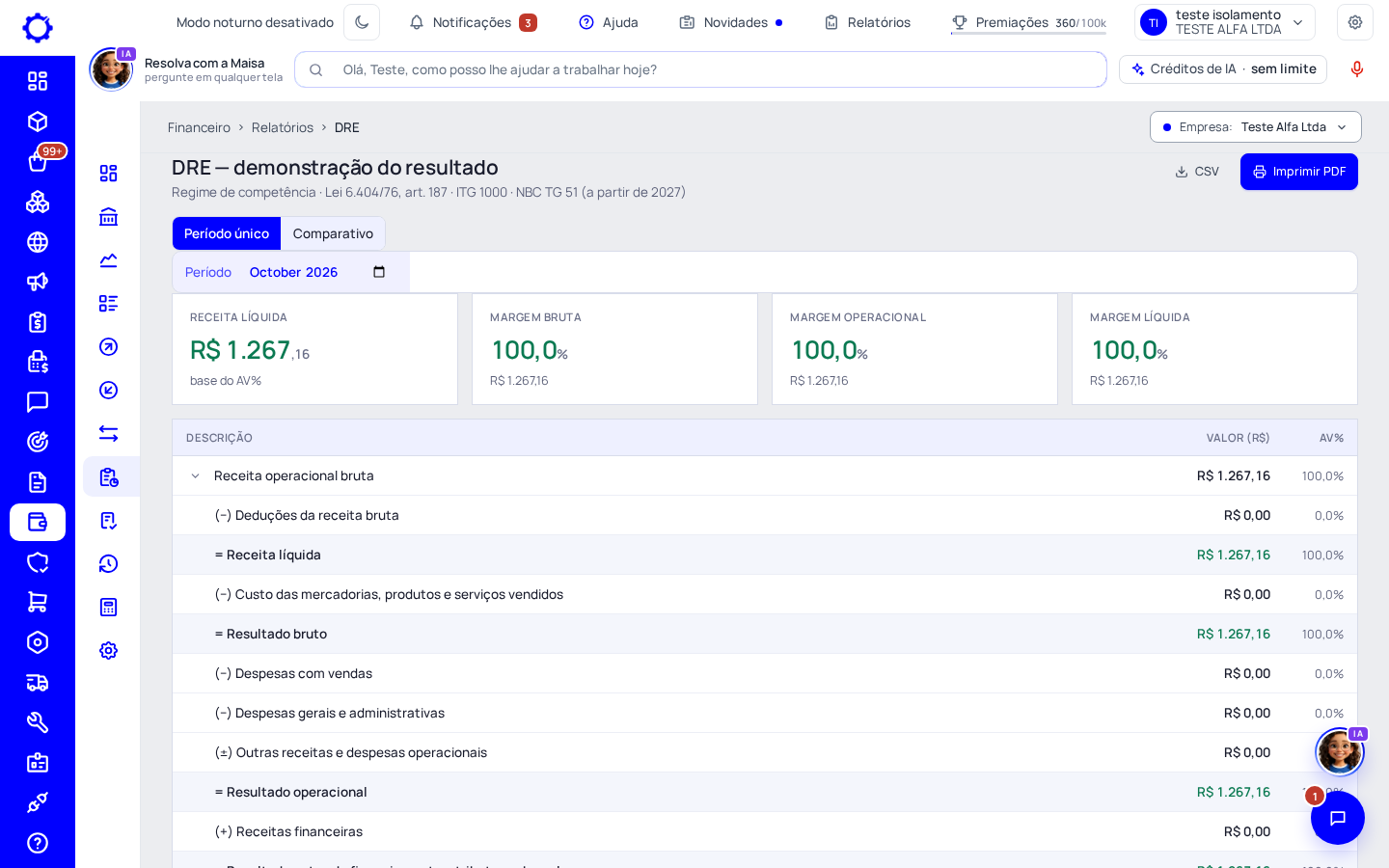Download the CSV export
Viewport: 1389px width, 868px height.
pos(1197,172)
